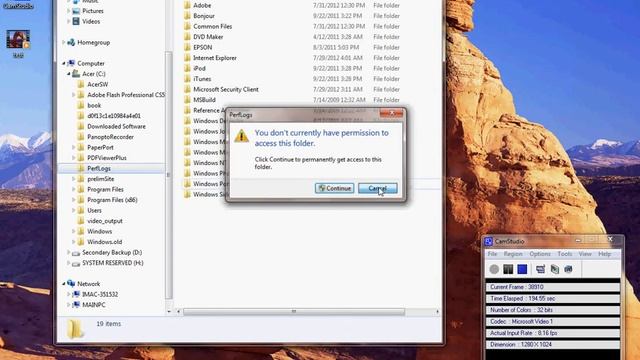Collapse the Computer tree node

[64, 63]
